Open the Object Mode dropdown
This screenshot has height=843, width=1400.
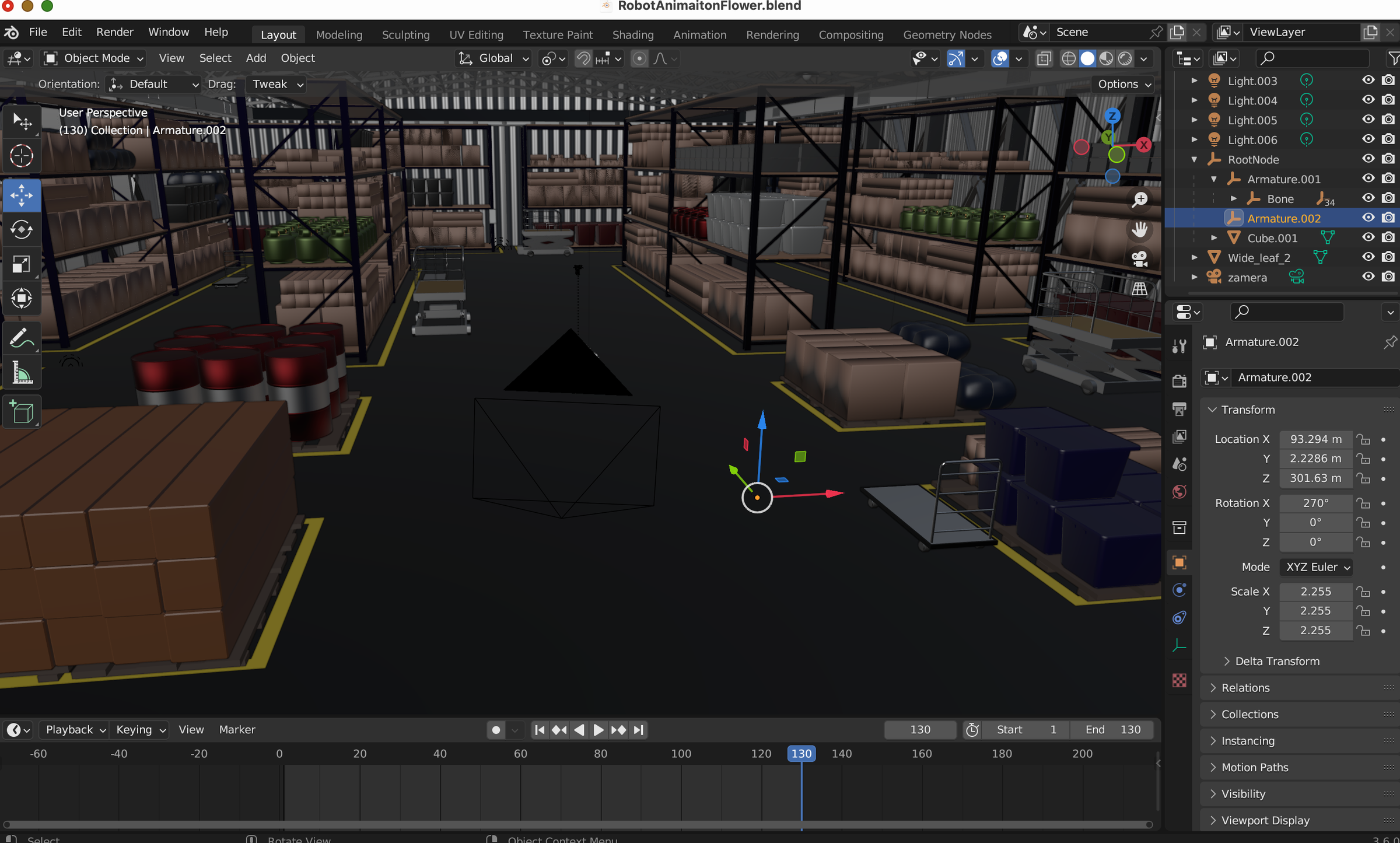[93, 58]
